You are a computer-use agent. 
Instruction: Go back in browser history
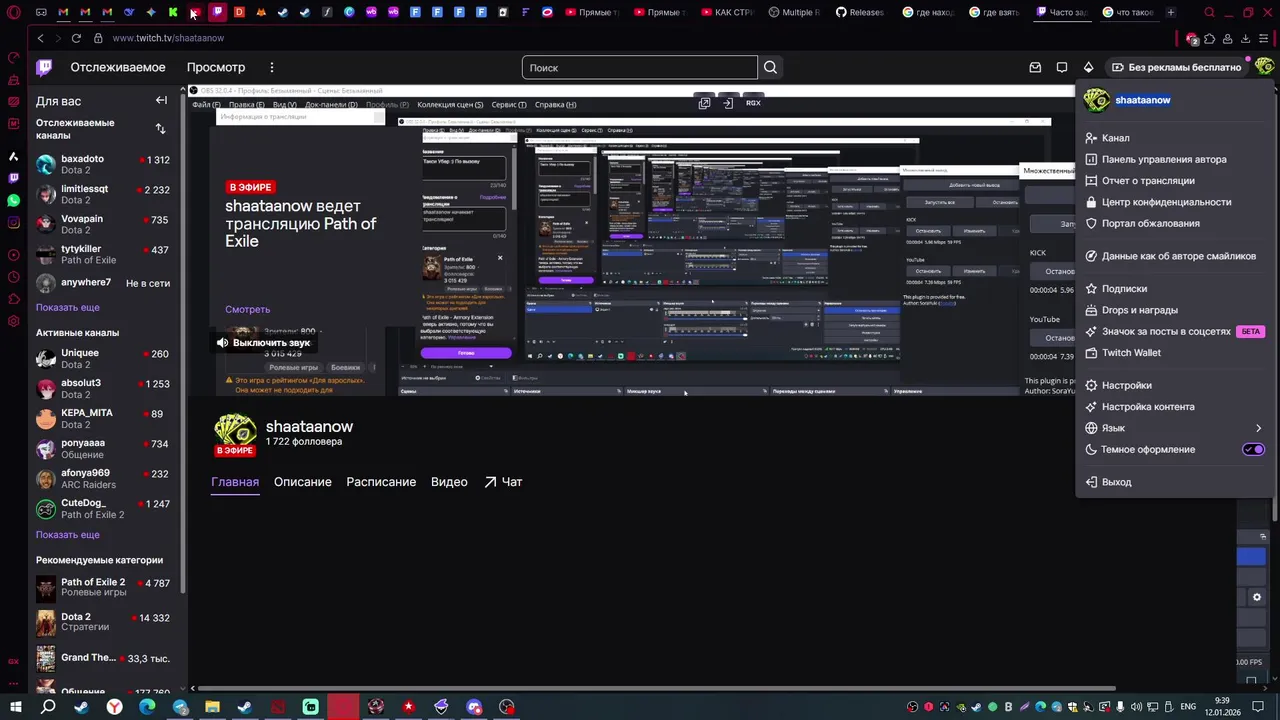(40, 38)
